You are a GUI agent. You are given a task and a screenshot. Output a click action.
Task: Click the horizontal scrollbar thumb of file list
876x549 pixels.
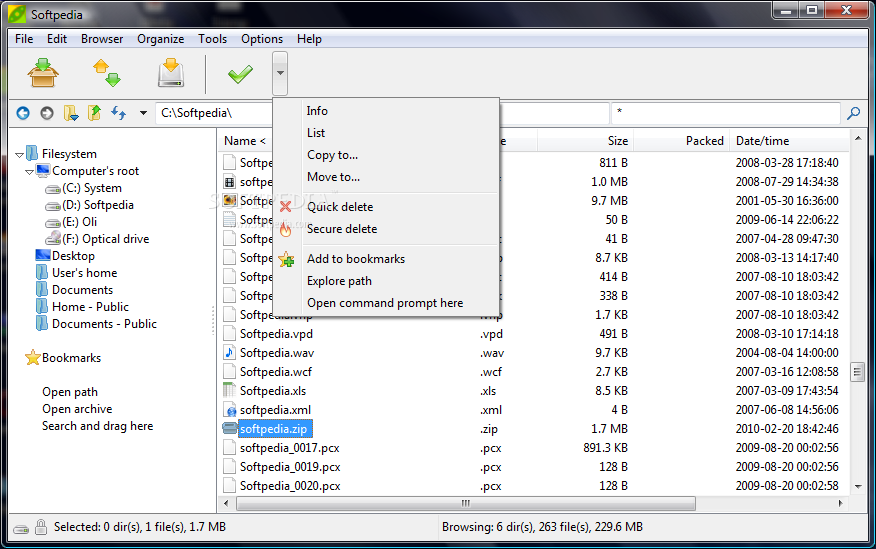(465, 503)
